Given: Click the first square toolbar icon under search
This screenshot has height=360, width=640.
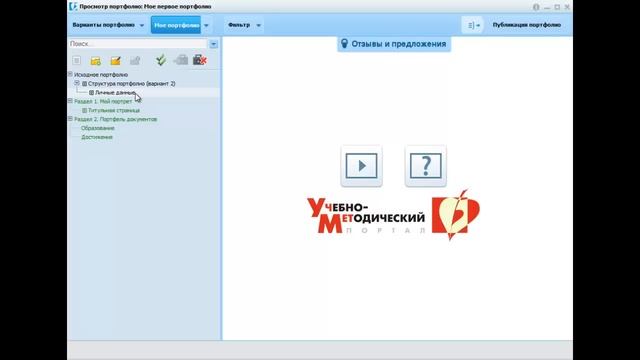Looking at the screenshot, I should pyautogui.click(x=76, y=60).
